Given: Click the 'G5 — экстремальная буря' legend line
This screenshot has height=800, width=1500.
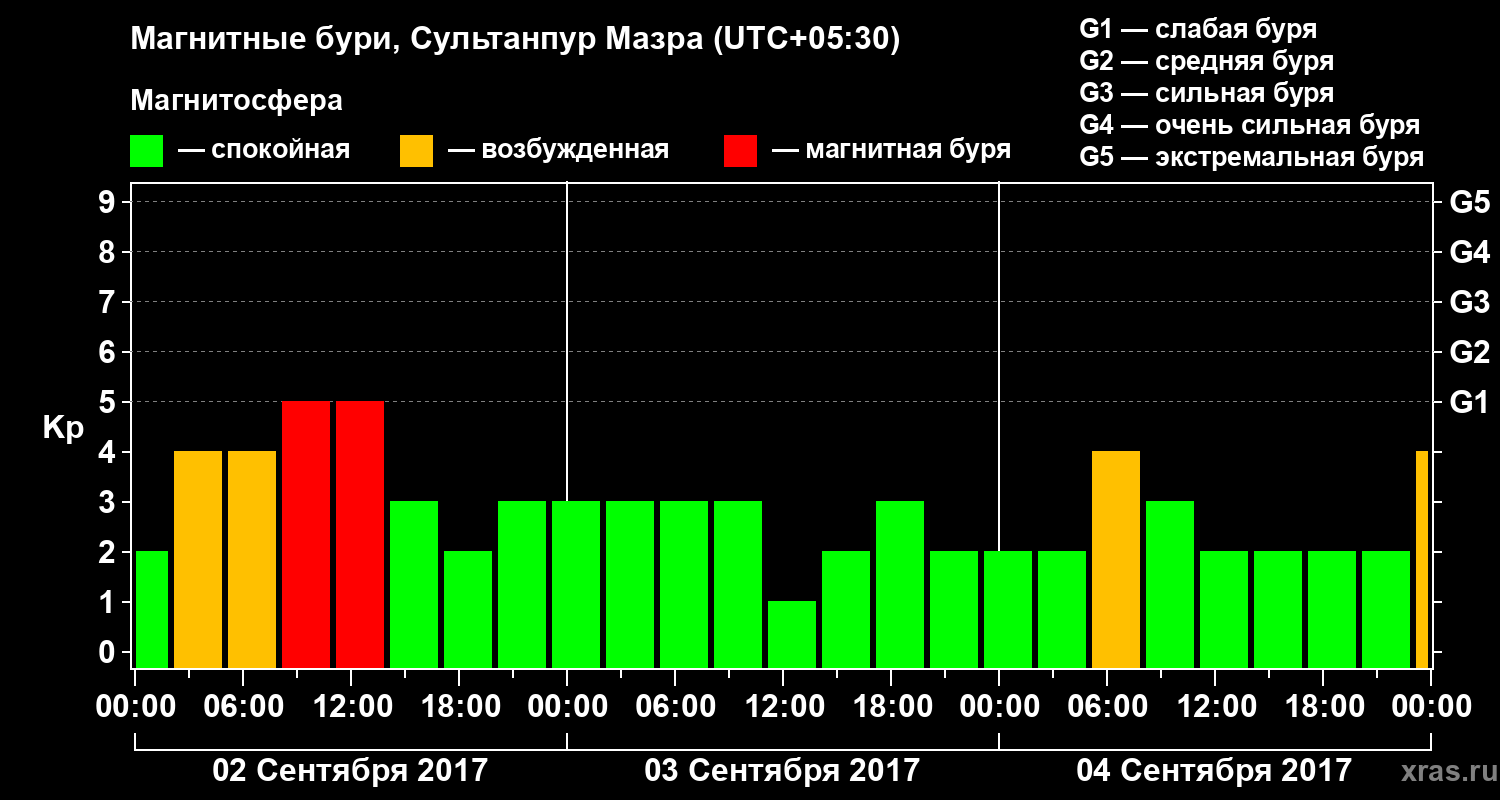Looking at the screenshot, I should point(1252,158).
